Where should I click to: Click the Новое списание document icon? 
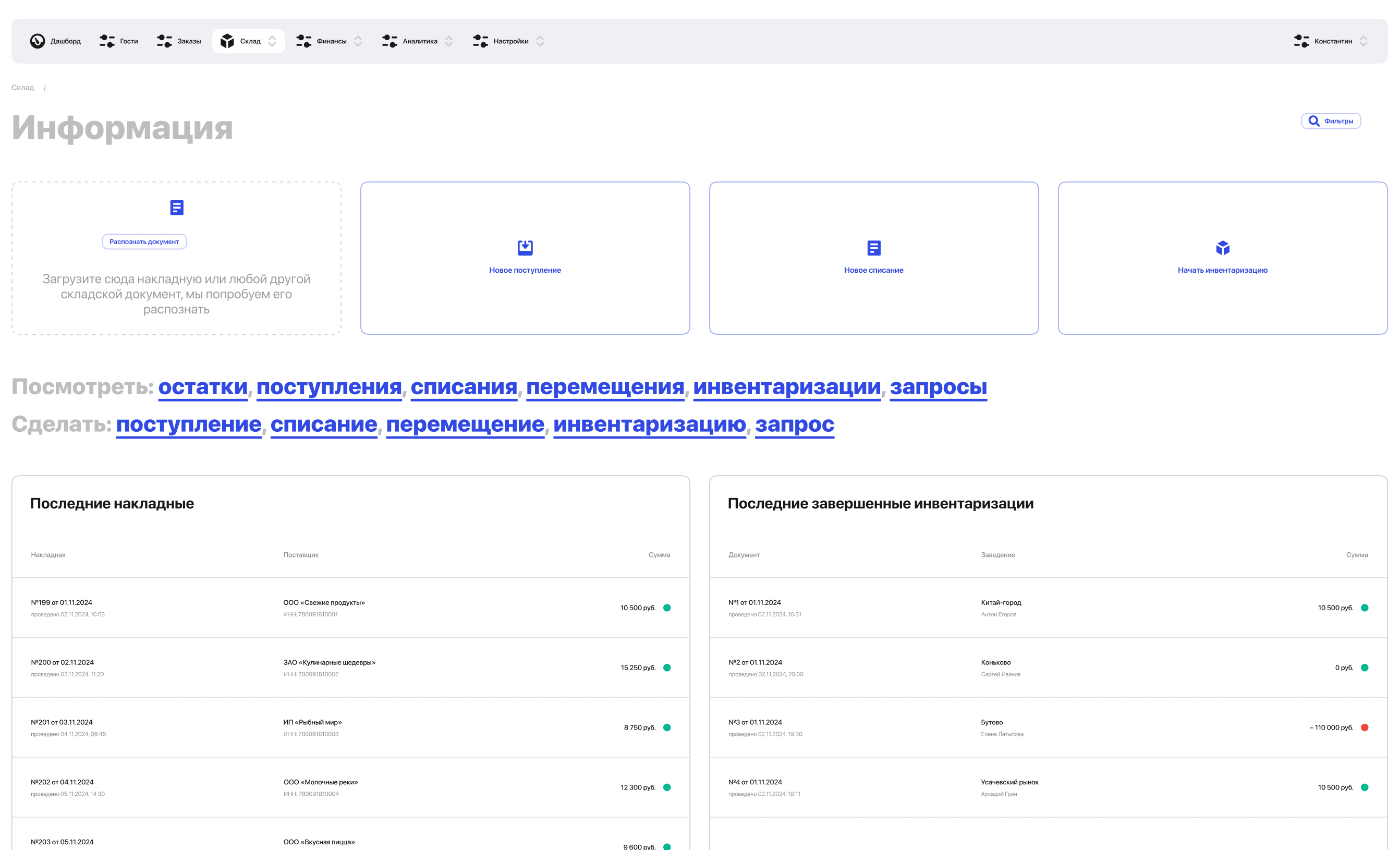pos(874,248)
